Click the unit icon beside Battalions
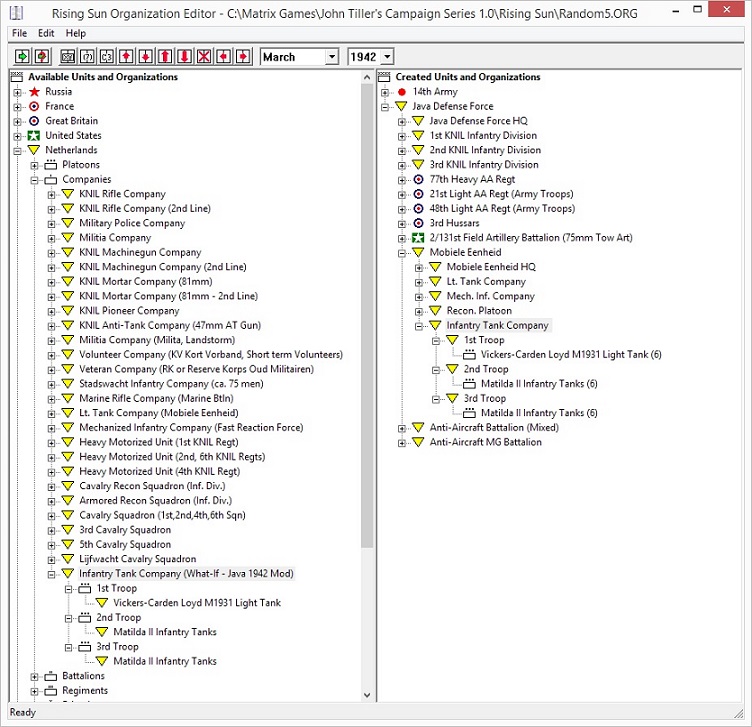 [51, 676]
